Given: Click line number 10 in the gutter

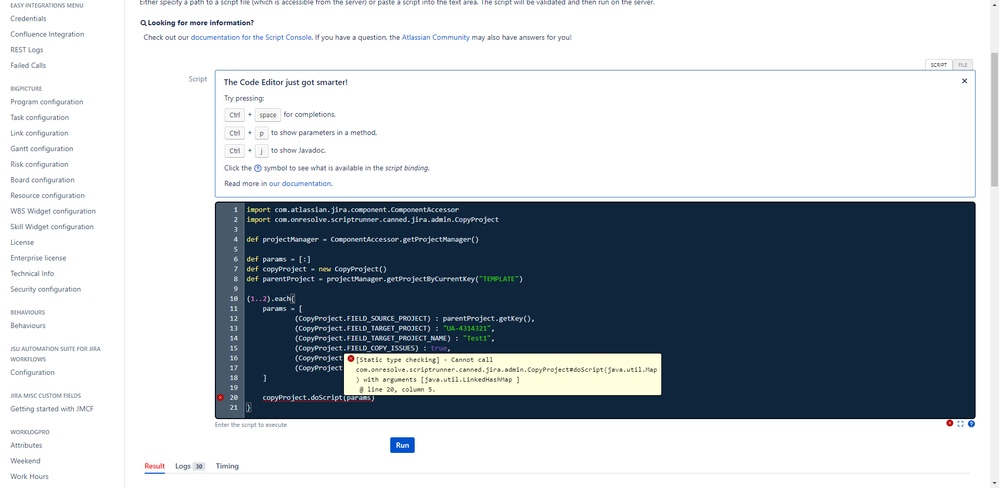Looking at the screenshot, I should [234, 299].
